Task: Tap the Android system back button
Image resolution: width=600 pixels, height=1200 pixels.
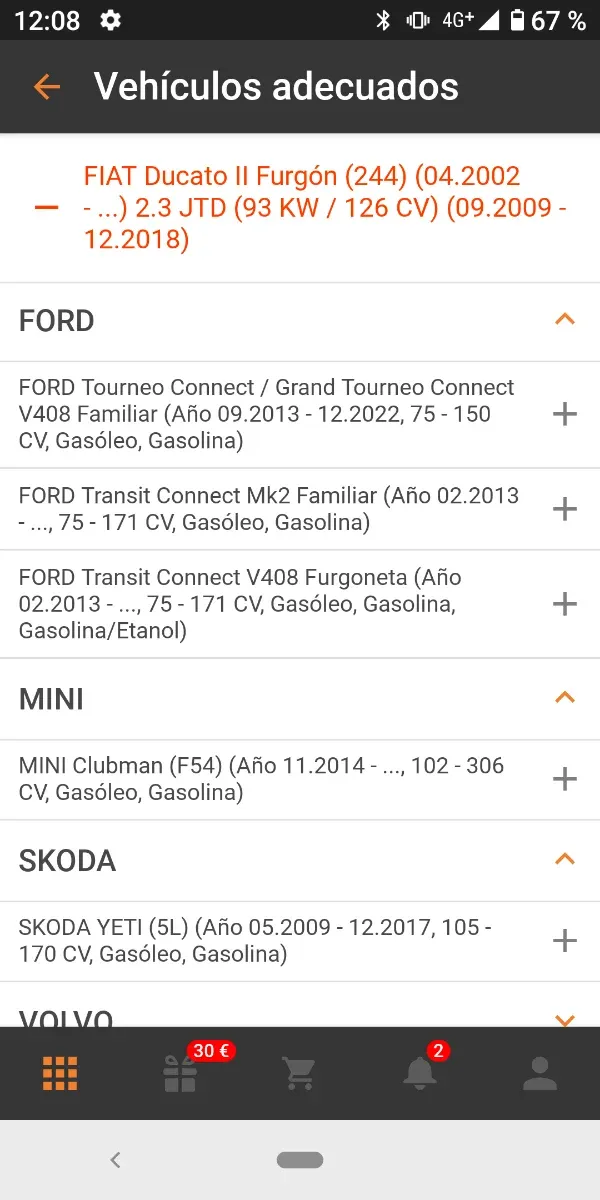Action: pos(115,1160)
